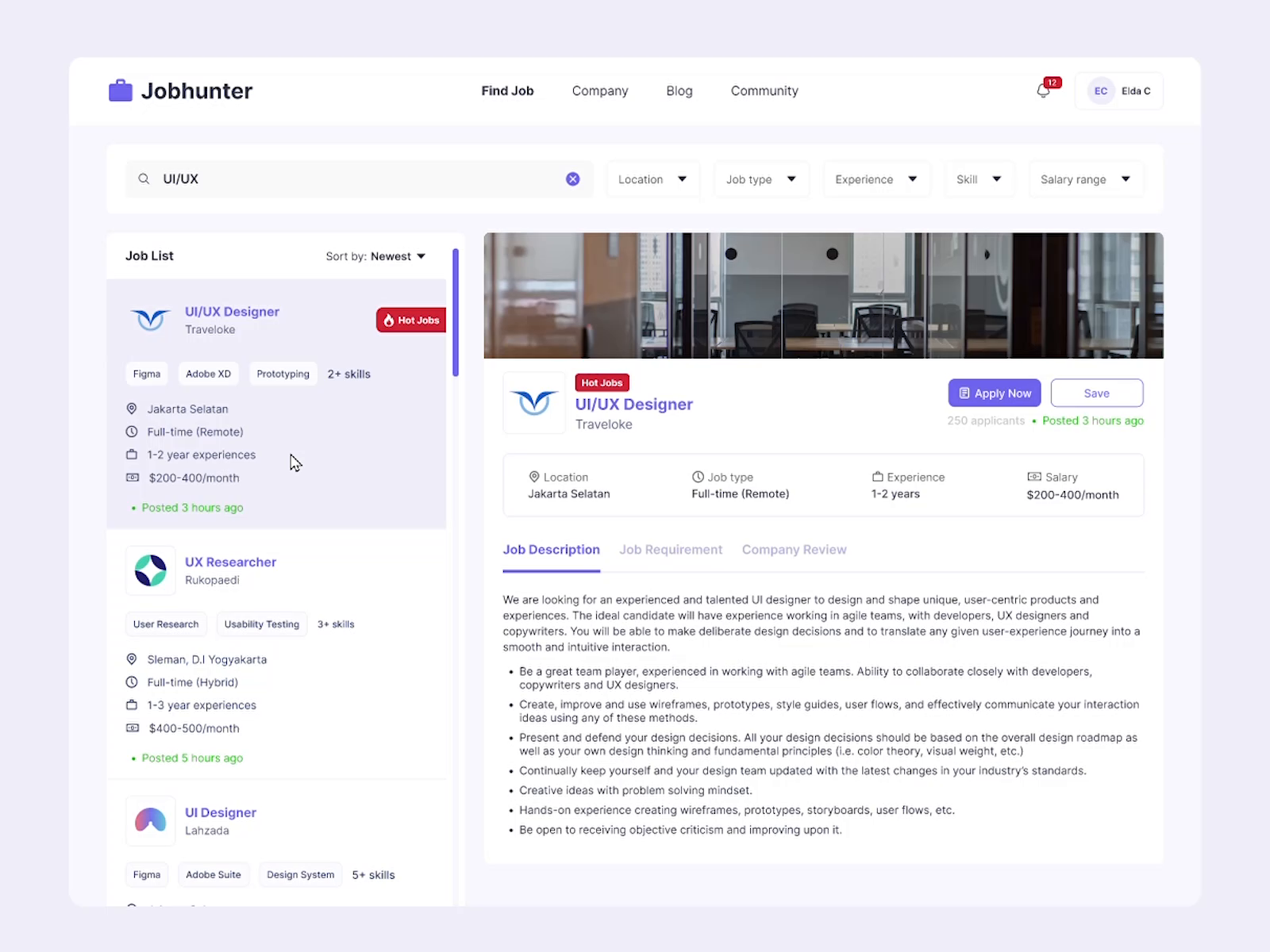This screenshot has height=952, width=1270.
Task: Open the notification bell with 12 alerts
Action: 1043,90
